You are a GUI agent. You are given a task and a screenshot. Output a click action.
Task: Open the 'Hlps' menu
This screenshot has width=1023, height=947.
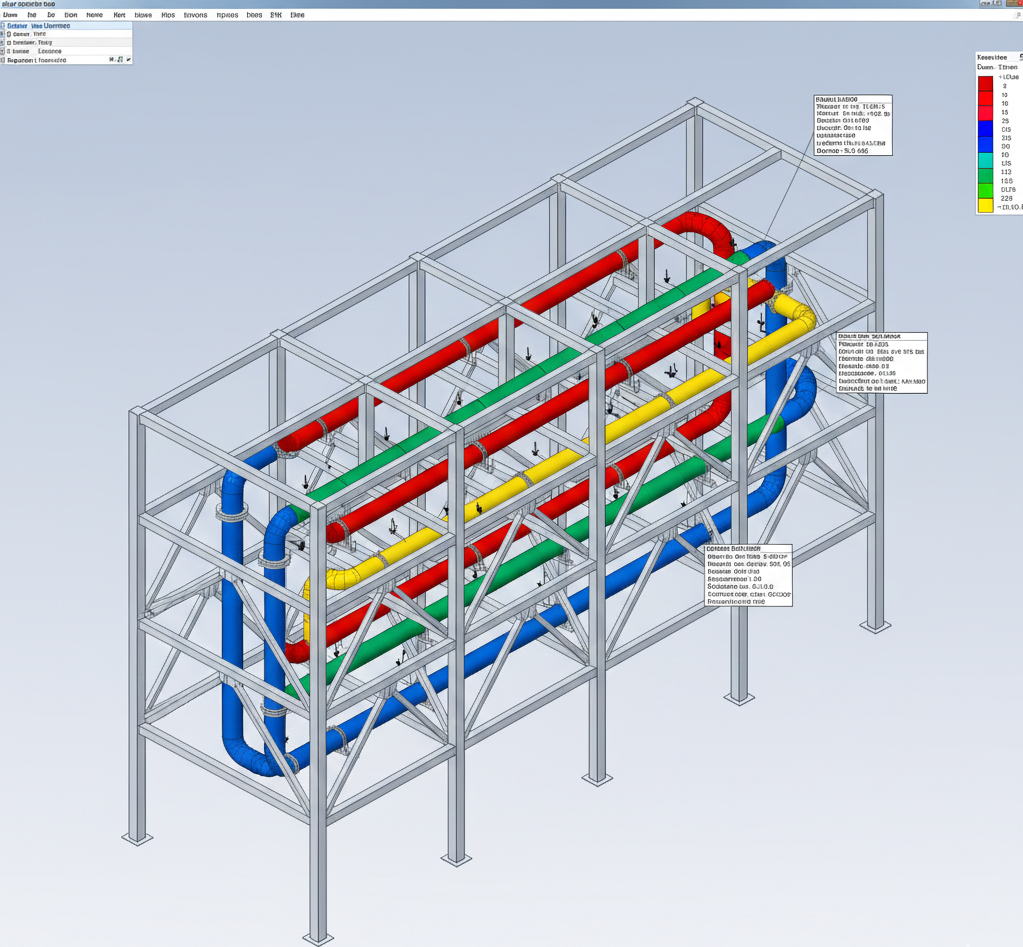click(167, 16)
